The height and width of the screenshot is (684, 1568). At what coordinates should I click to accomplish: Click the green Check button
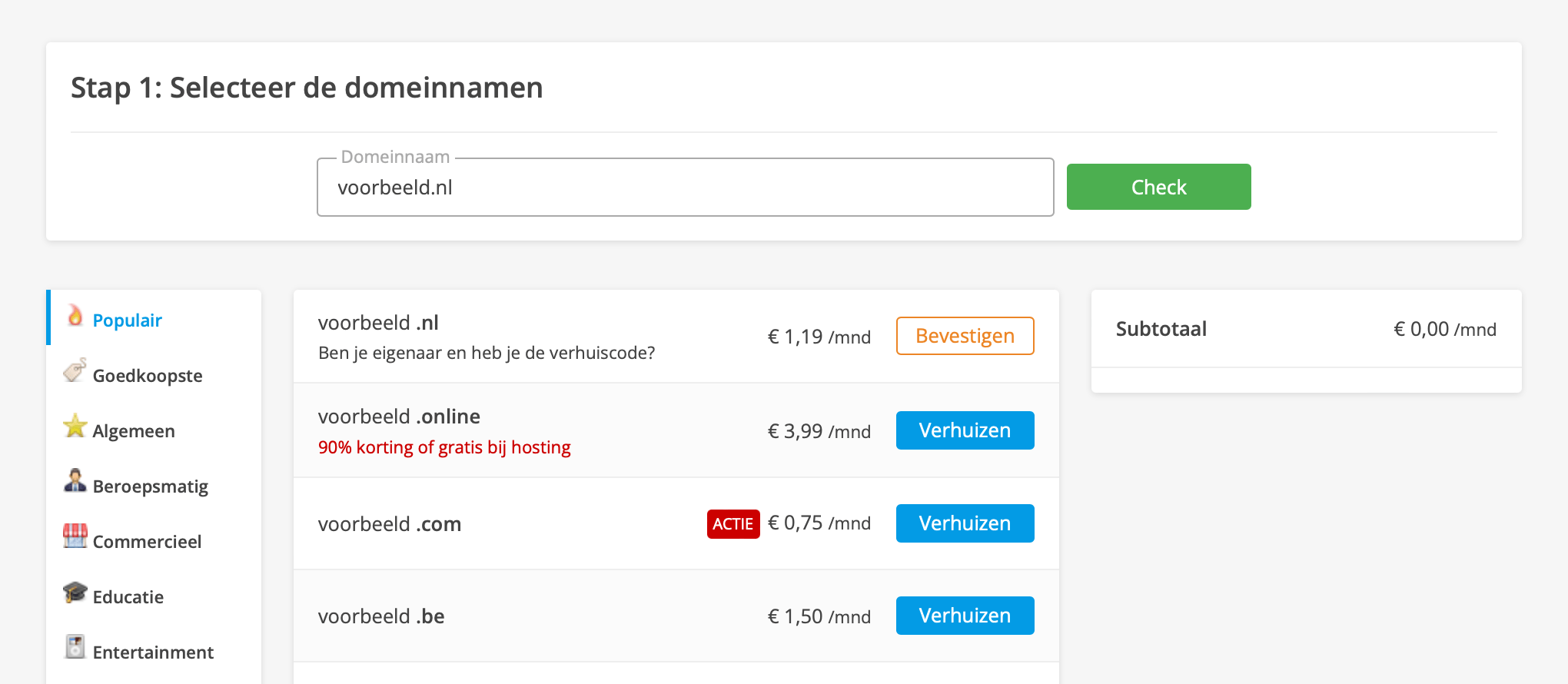pyautogui.click(x=1158, y=187)
